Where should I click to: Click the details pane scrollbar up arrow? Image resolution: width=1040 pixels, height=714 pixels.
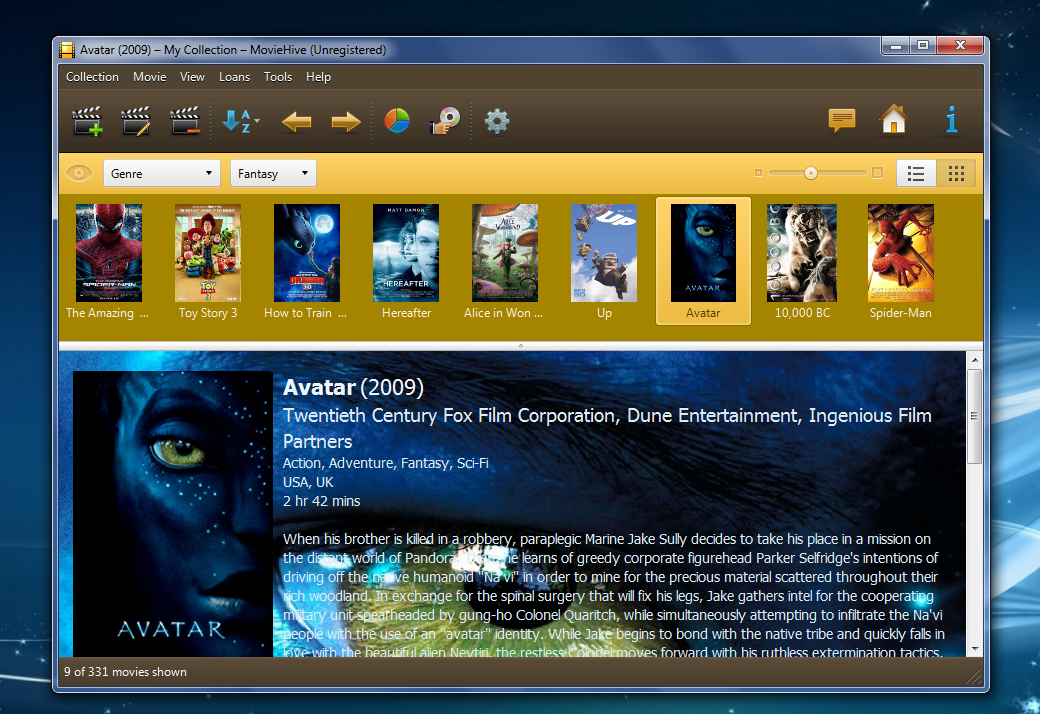click(x=974, y=360)
